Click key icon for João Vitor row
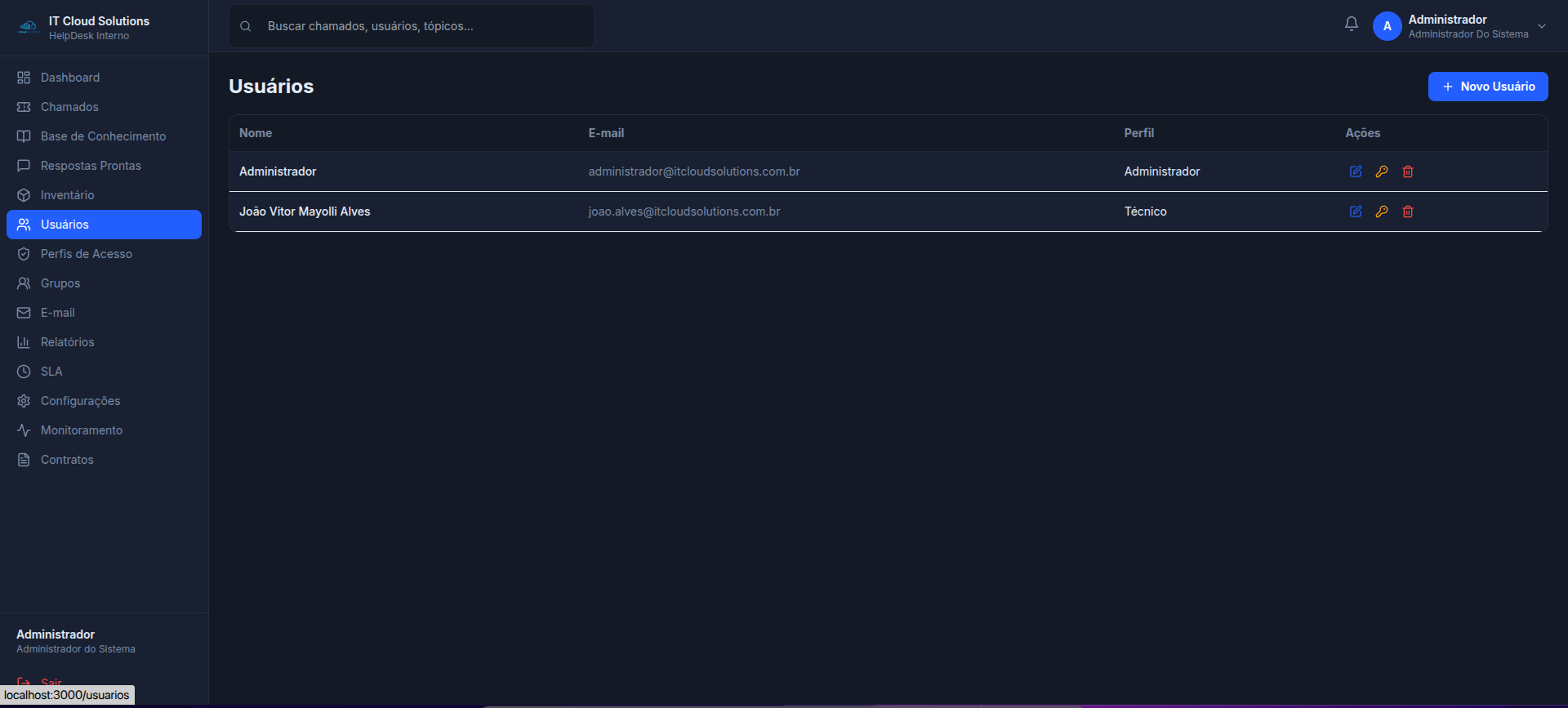Screen dimensions: 1568x708 coord(1382,212)
